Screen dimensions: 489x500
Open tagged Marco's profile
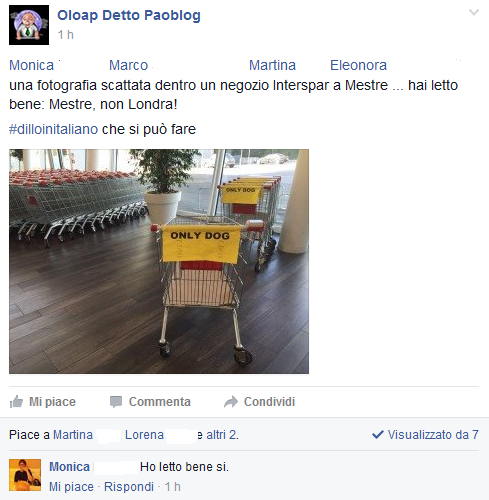pos(128,65)
